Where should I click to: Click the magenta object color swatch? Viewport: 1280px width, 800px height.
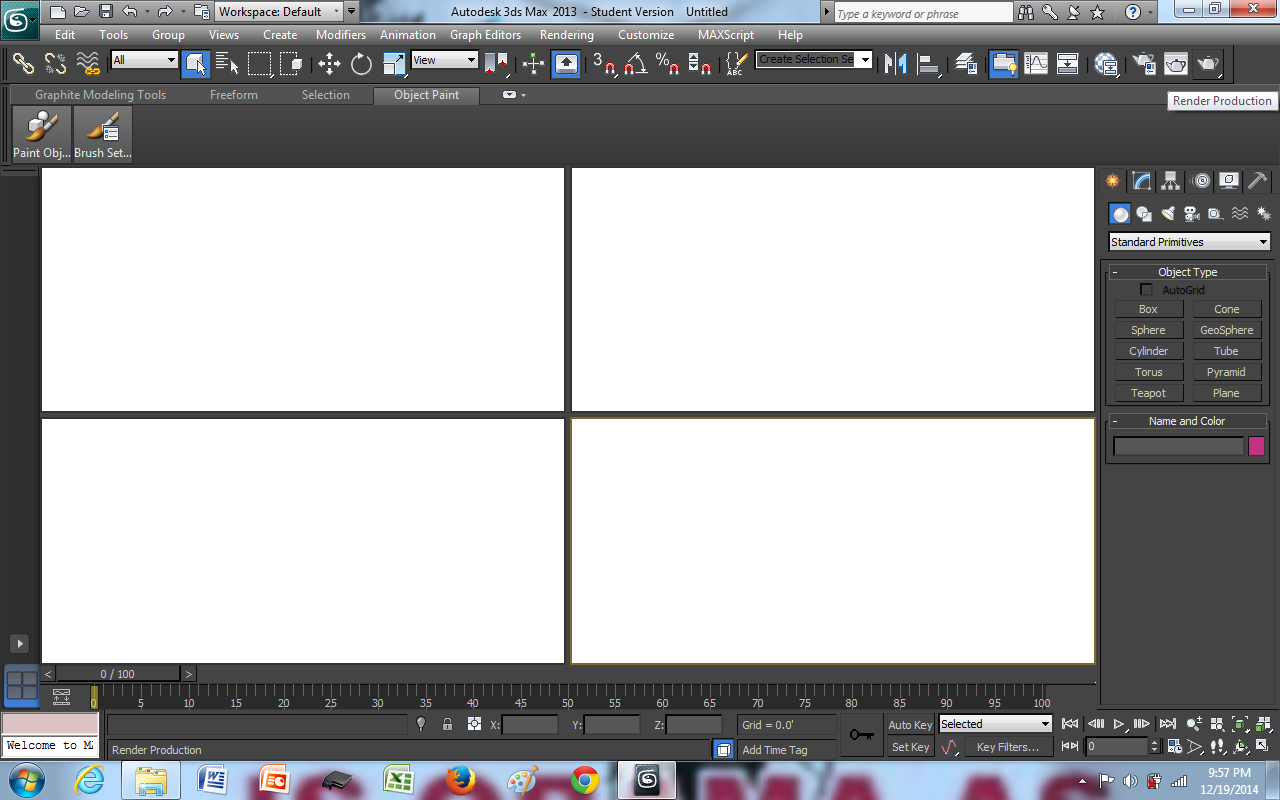pyautogui.click(x=1256, y=446)
